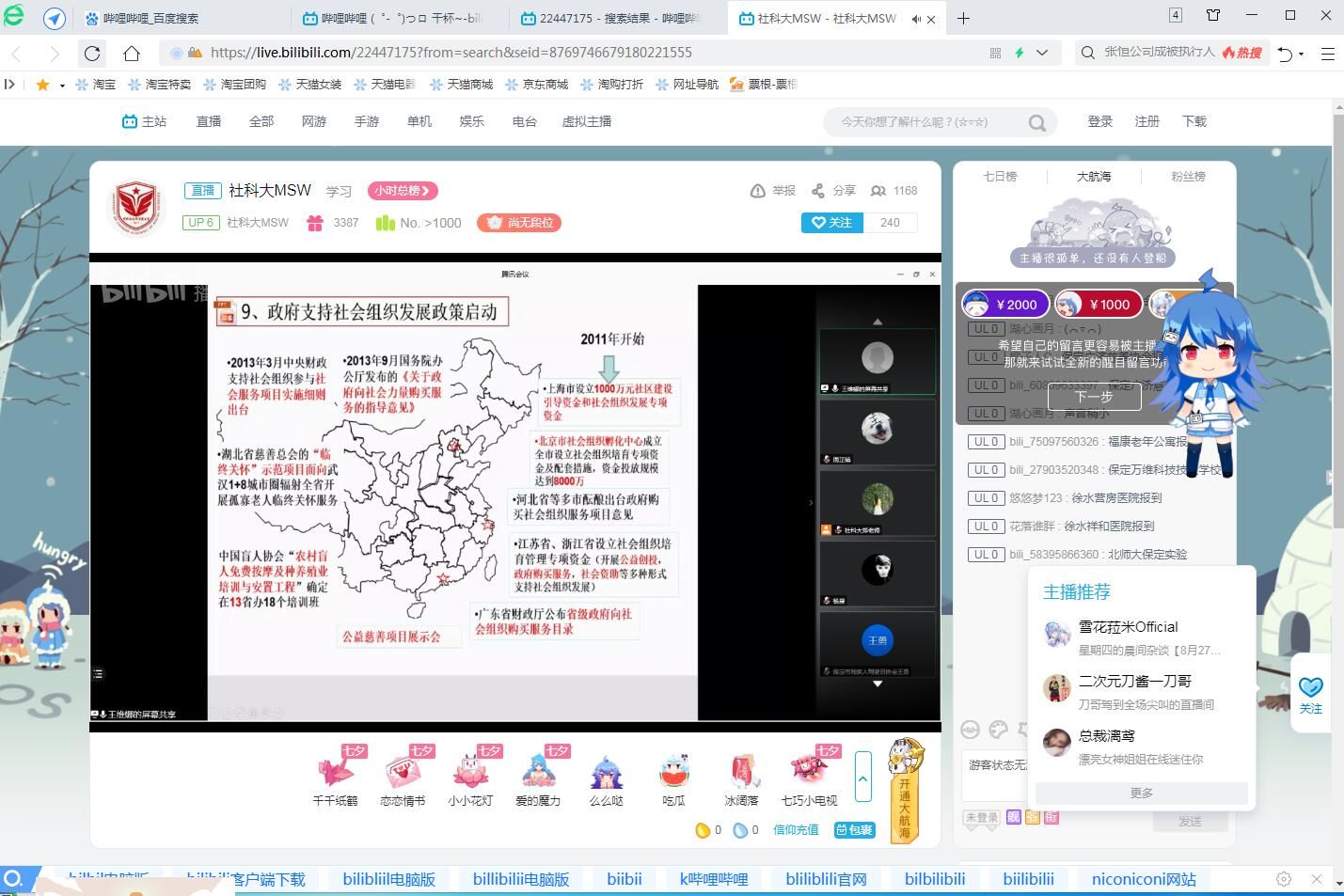Click 更多 in the 主播推荐 popup

(x=1141, y=794)
